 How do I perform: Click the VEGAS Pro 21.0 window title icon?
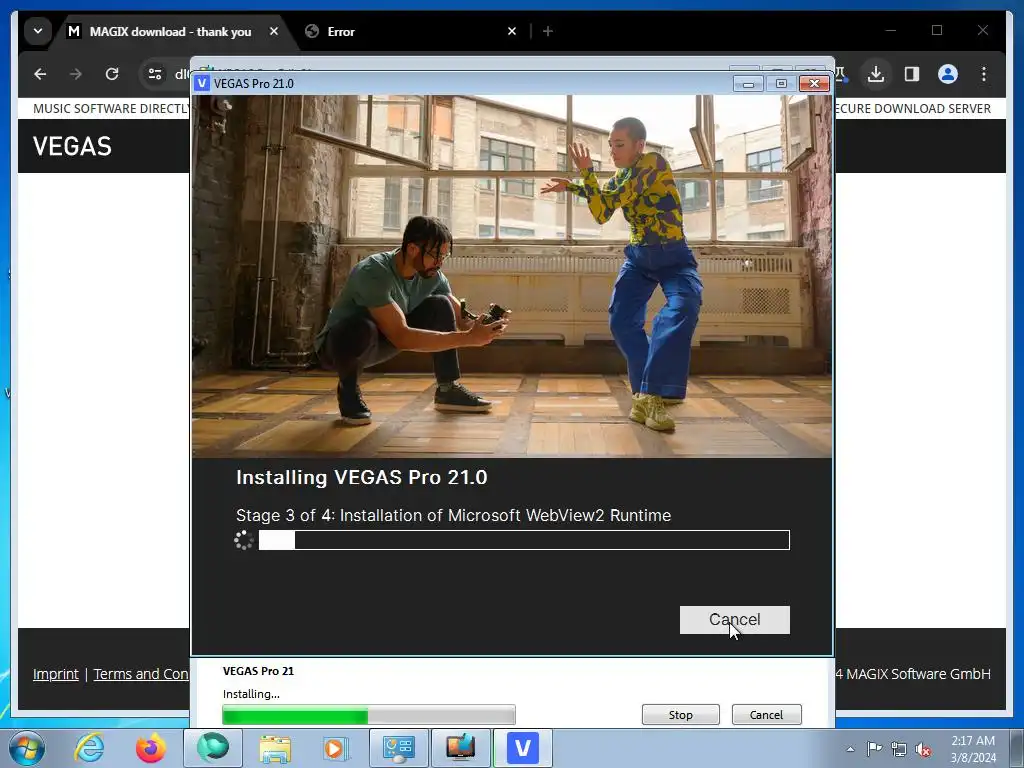pos(202,83)
